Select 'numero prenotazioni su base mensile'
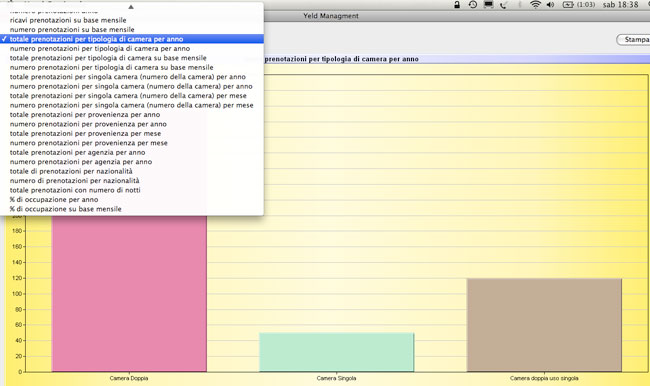Image resolution: width=650 pixels, height=386 pixels. tap(132, 29)
